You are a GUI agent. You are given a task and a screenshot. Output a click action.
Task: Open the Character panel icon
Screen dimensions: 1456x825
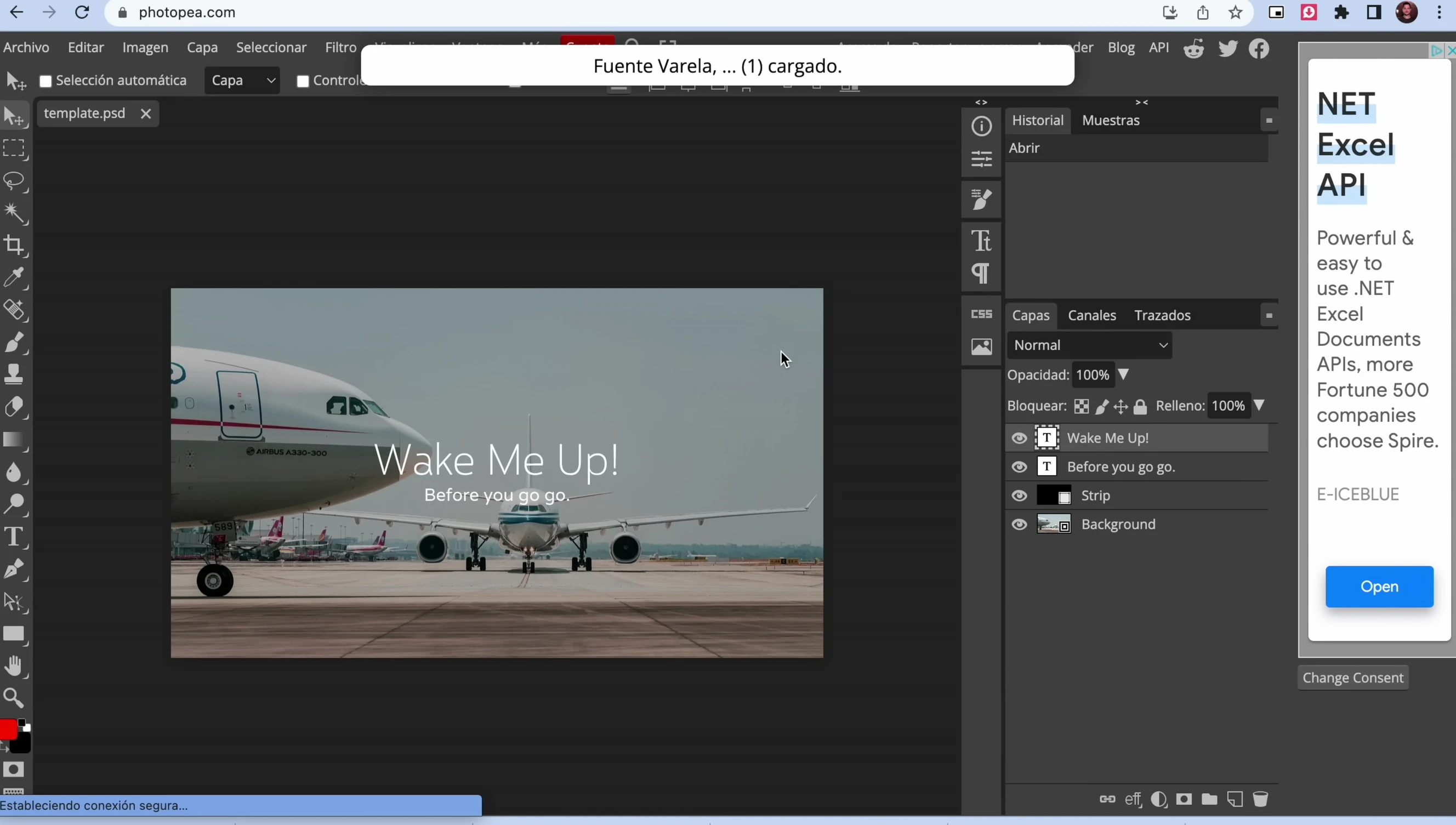click(x=981, y=241)
